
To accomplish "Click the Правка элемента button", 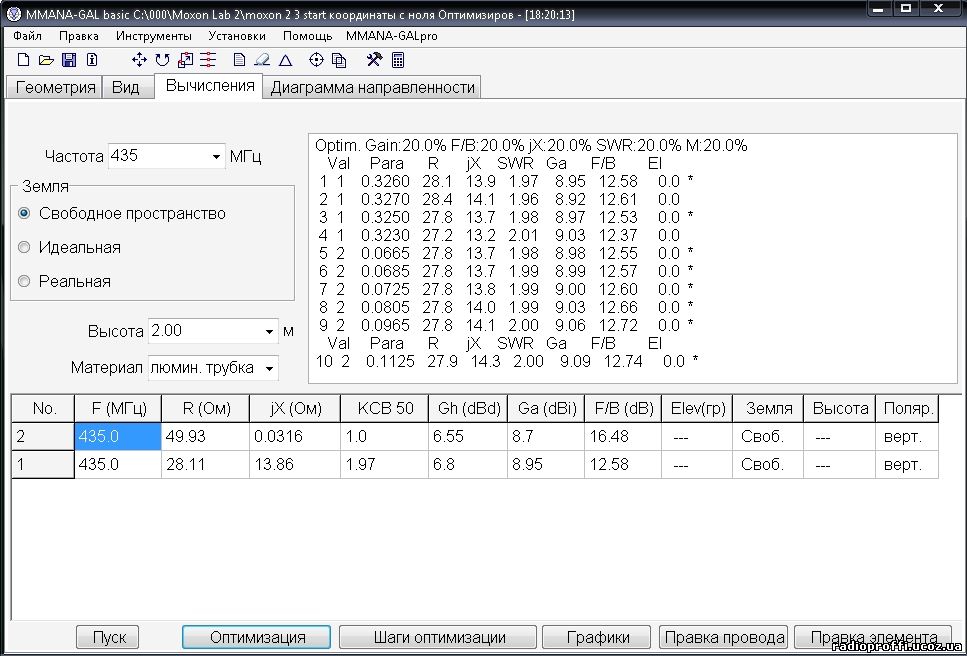I will click(873, 637).
